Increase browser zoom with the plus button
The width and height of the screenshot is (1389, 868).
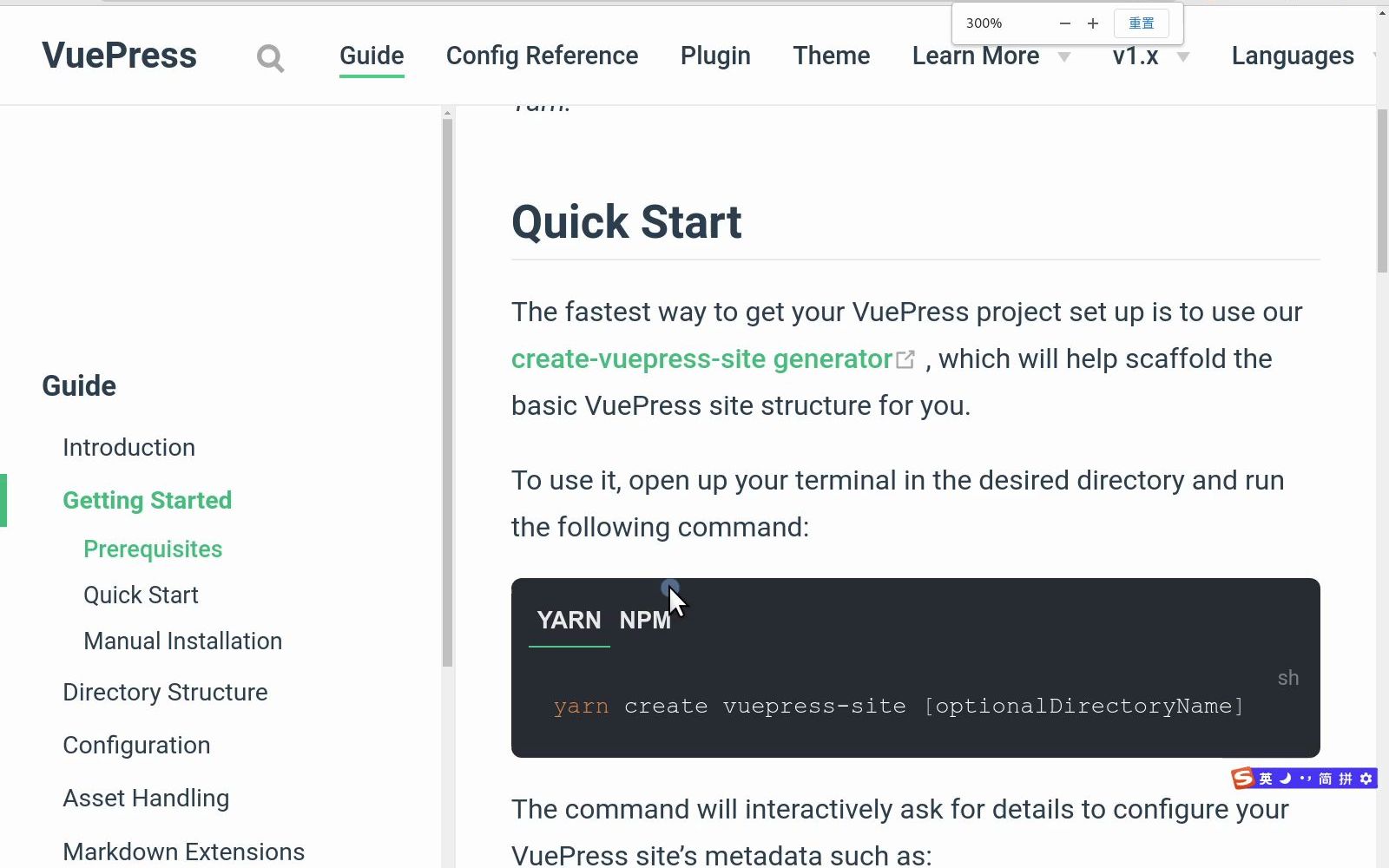click(x=1093, y=23)
